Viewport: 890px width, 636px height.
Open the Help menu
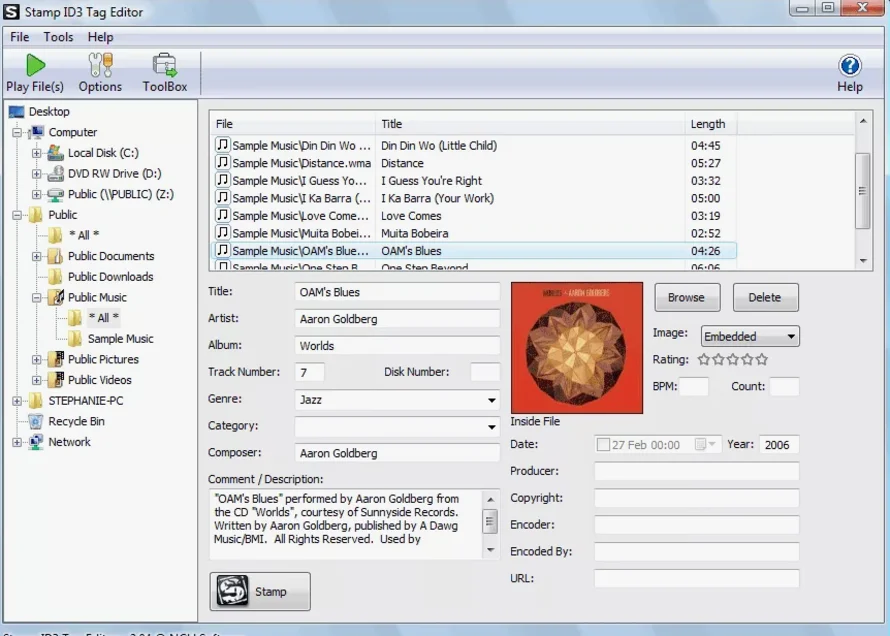[100, 37]
